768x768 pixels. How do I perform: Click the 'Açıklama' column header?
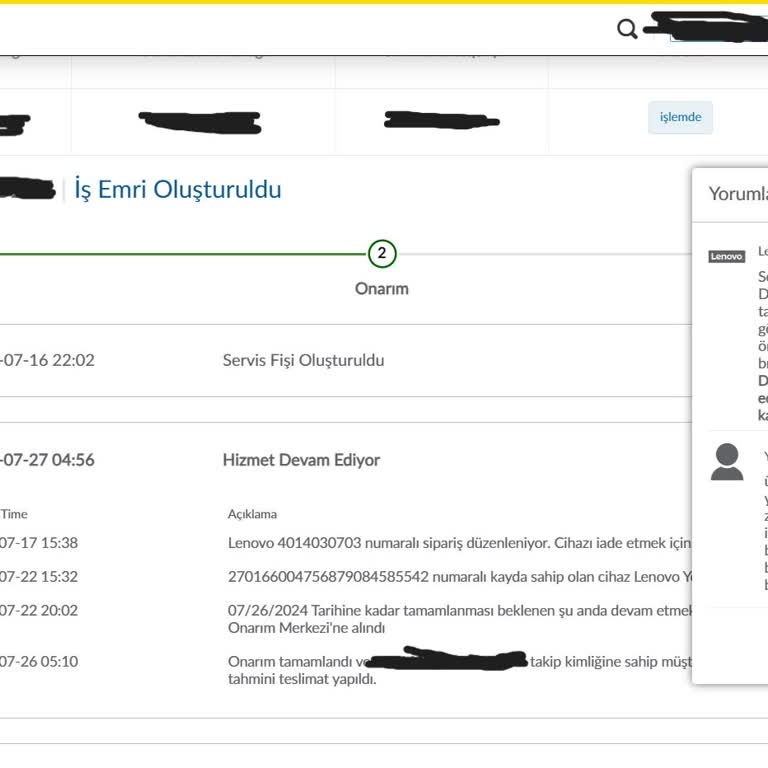252,514
